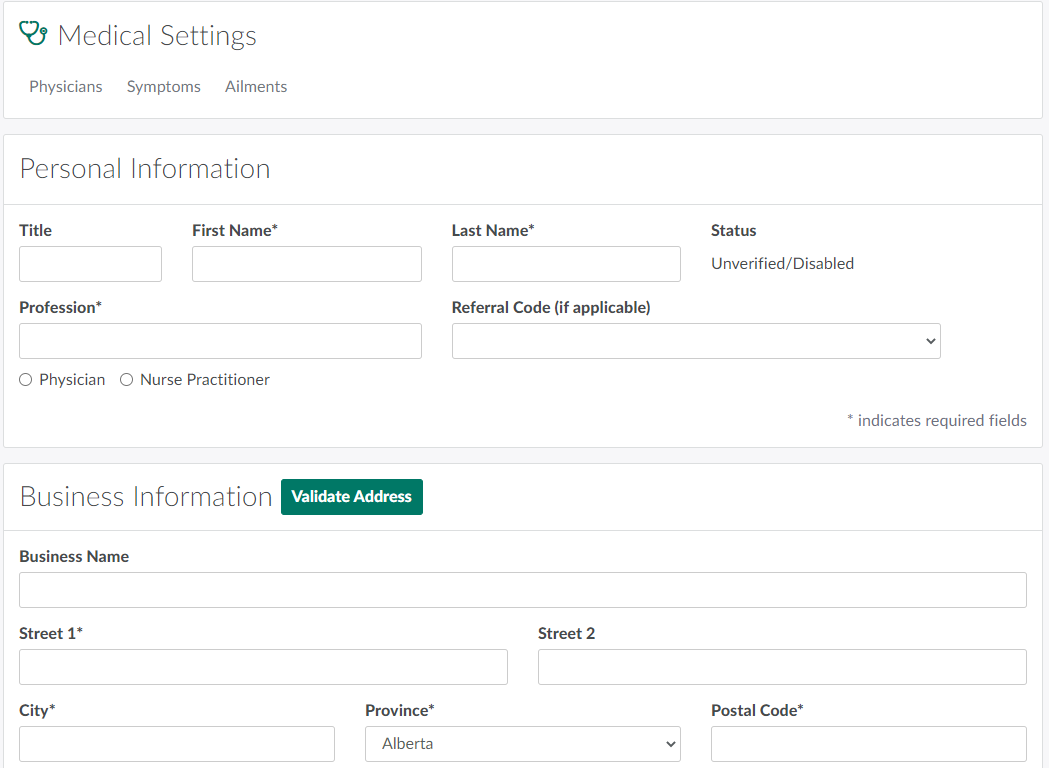Image resolution: width=1049 pixels, height=768 pixels.
Task: Open the Province dropdown showing Alberta
Action: pos(523,744)
